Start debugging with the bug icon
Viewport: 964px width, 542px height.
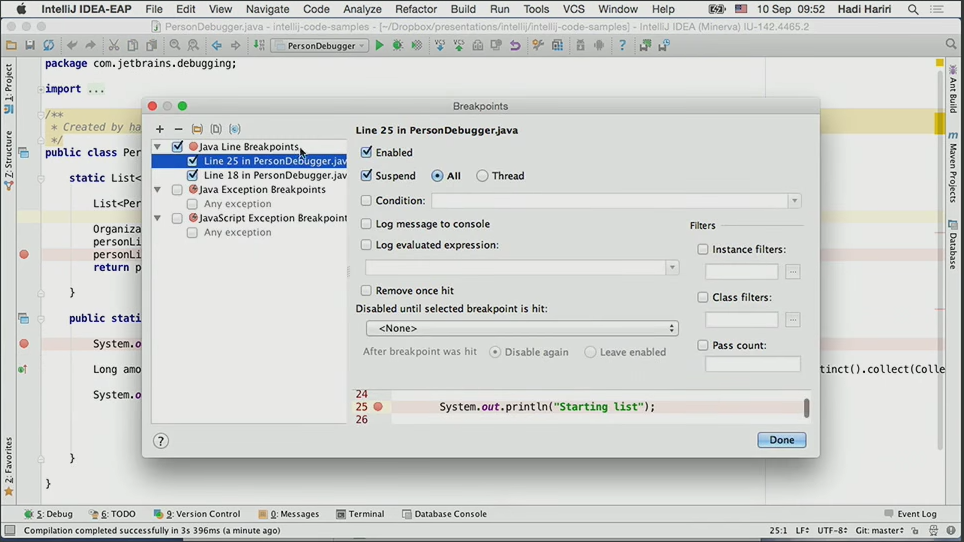[398, 45]
